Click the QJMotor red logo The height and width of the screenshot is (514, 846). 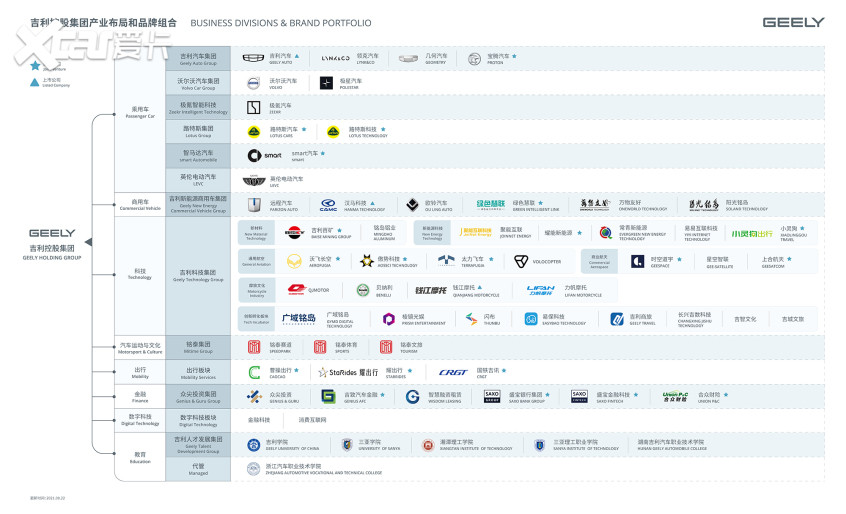click(296, 290)
